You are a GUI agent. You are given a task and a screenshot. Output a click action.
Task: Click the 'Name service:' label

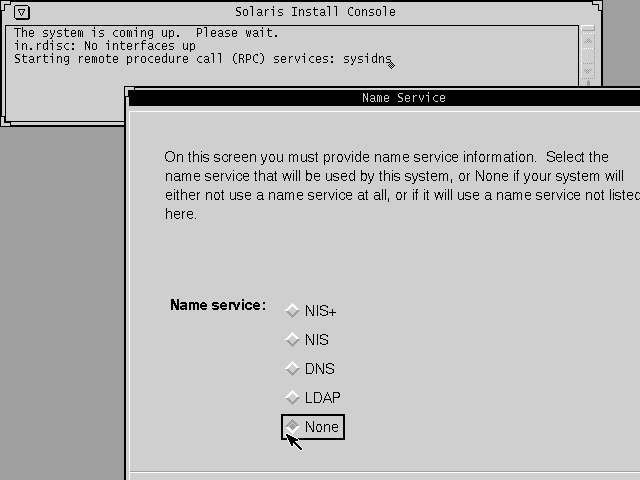pyautogui.click(x=218, y=305)
